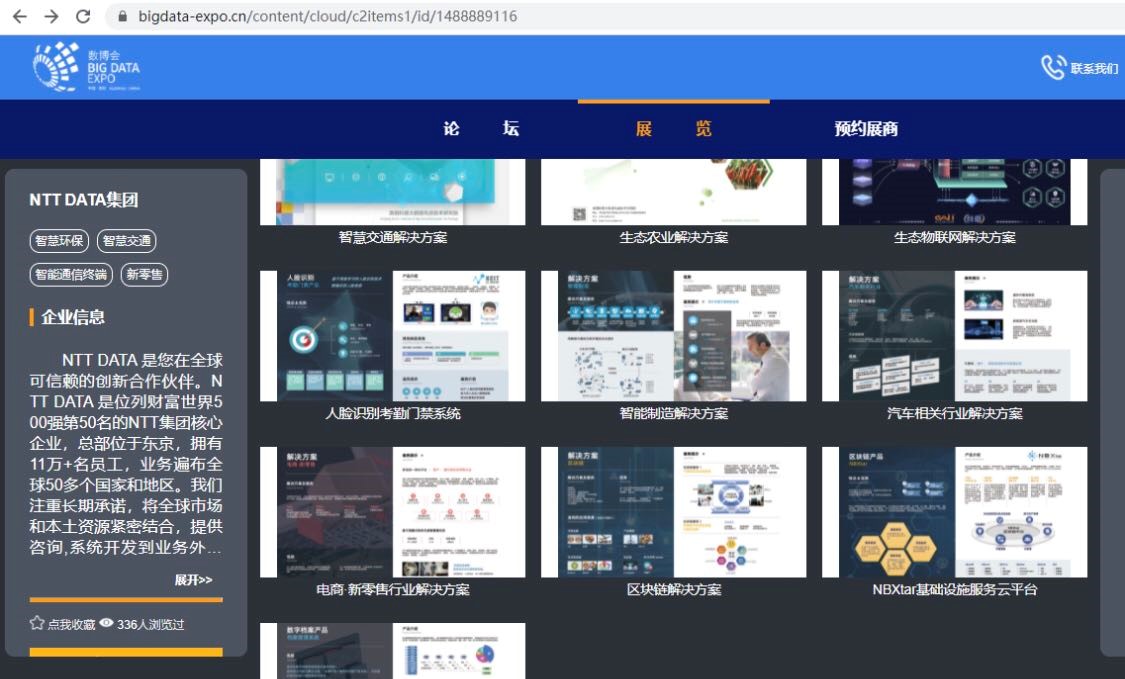Open 人脸识别考勤门禁系统 thumbnail
The height and width of the screenshot is (679, 1125).
click(x=392, y=336)
